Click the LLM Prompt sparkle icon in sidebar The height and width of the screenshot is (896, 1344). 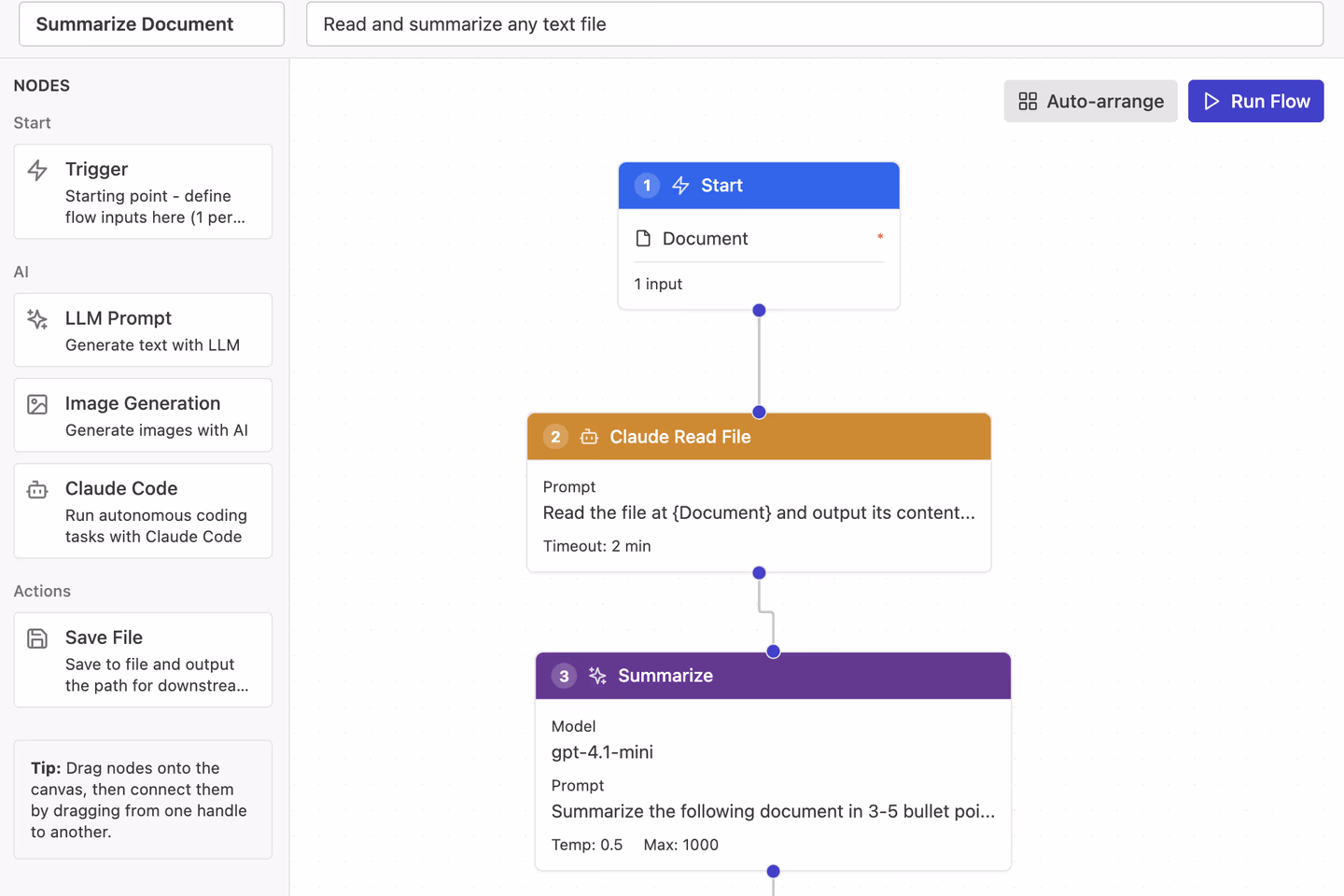[37, 319]
